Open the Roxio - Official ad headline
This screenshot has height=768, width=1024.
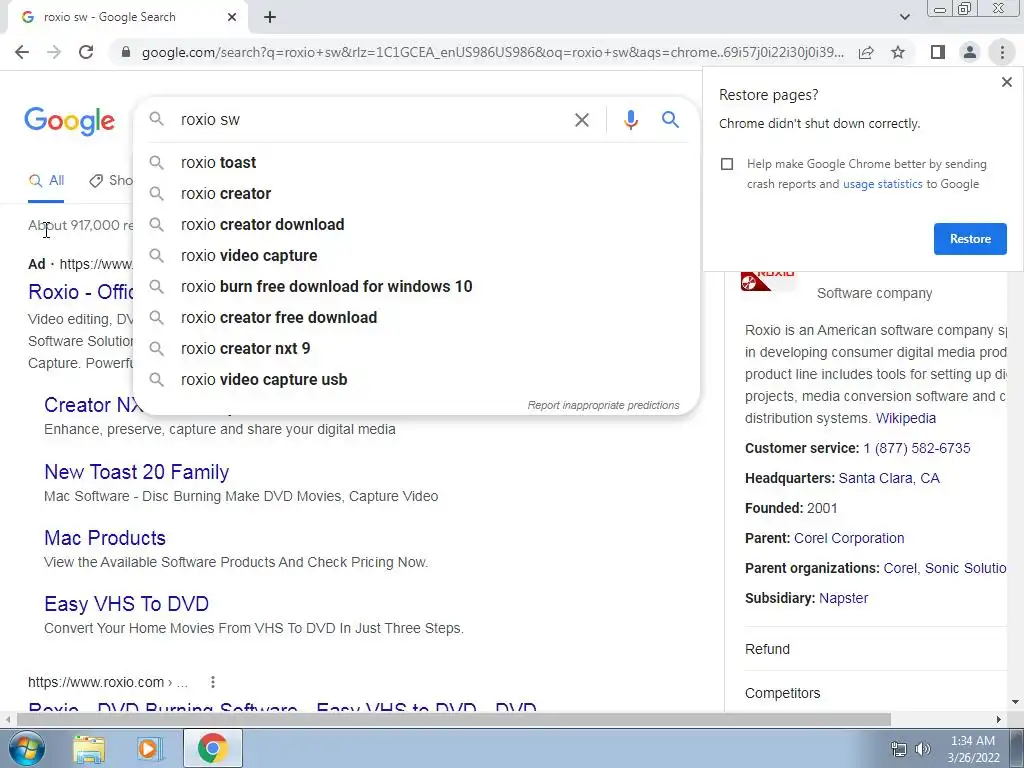[81, 292]
